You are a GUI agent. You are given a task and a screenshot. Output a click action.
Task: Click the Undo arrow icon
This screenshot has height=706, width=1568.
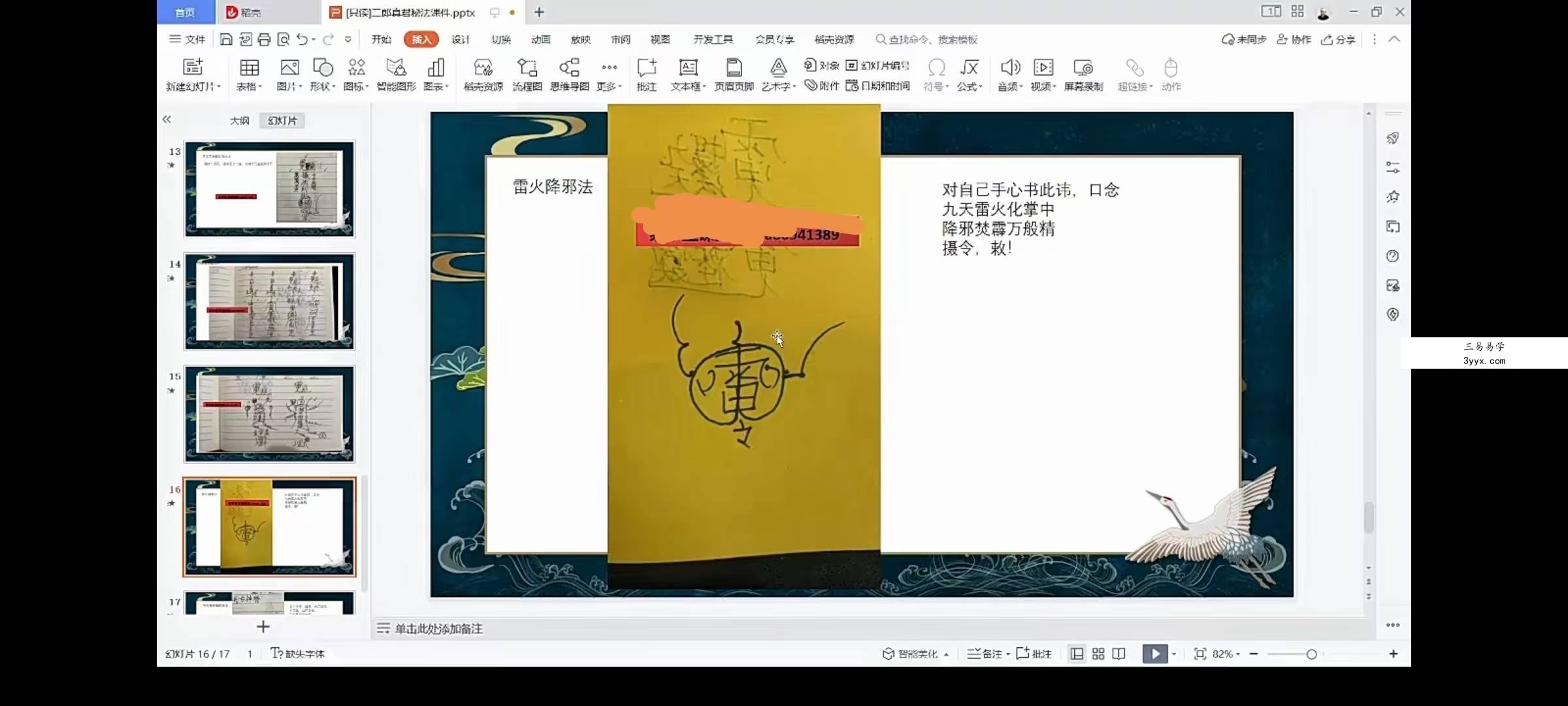click(x=302, y=39)
